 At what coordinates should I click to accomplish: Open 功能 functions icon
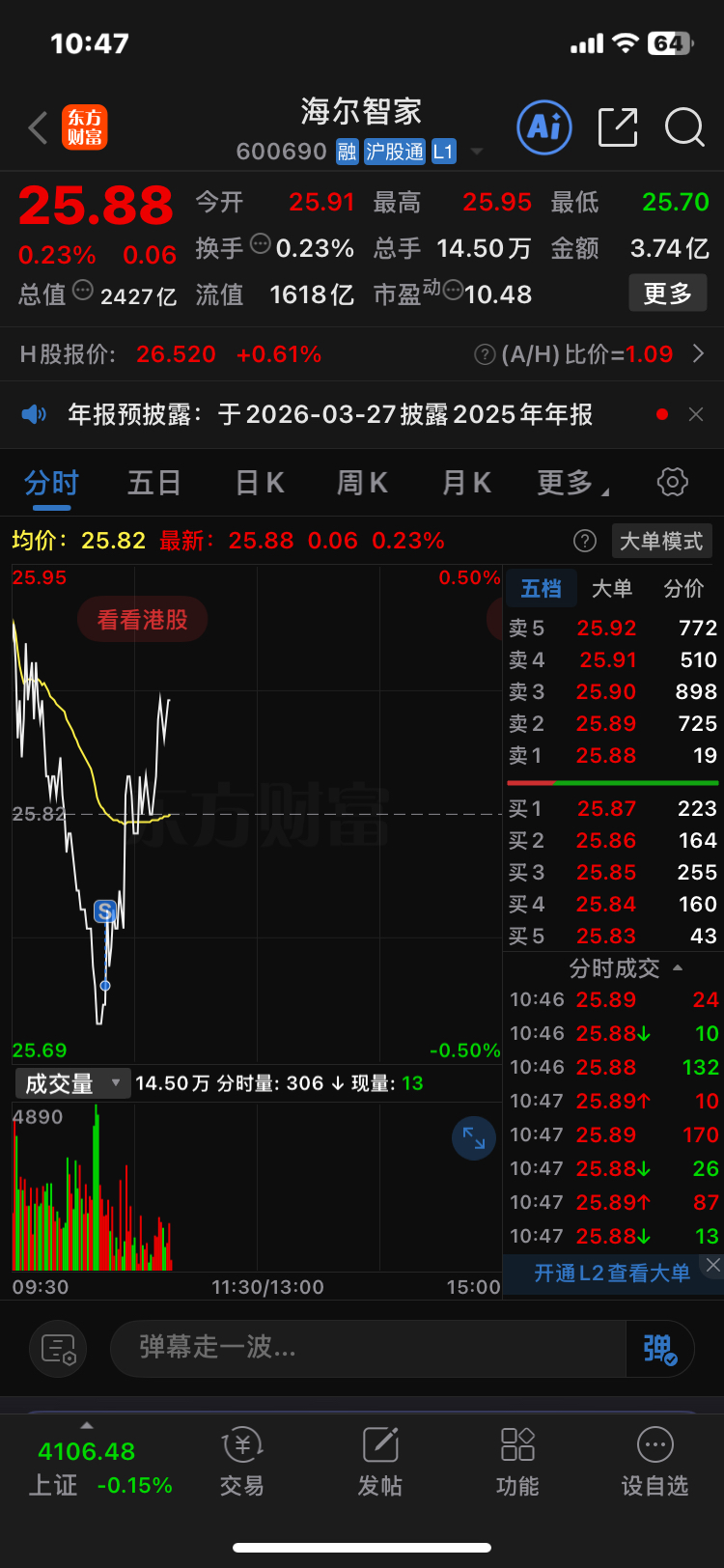coord(517,1462)
